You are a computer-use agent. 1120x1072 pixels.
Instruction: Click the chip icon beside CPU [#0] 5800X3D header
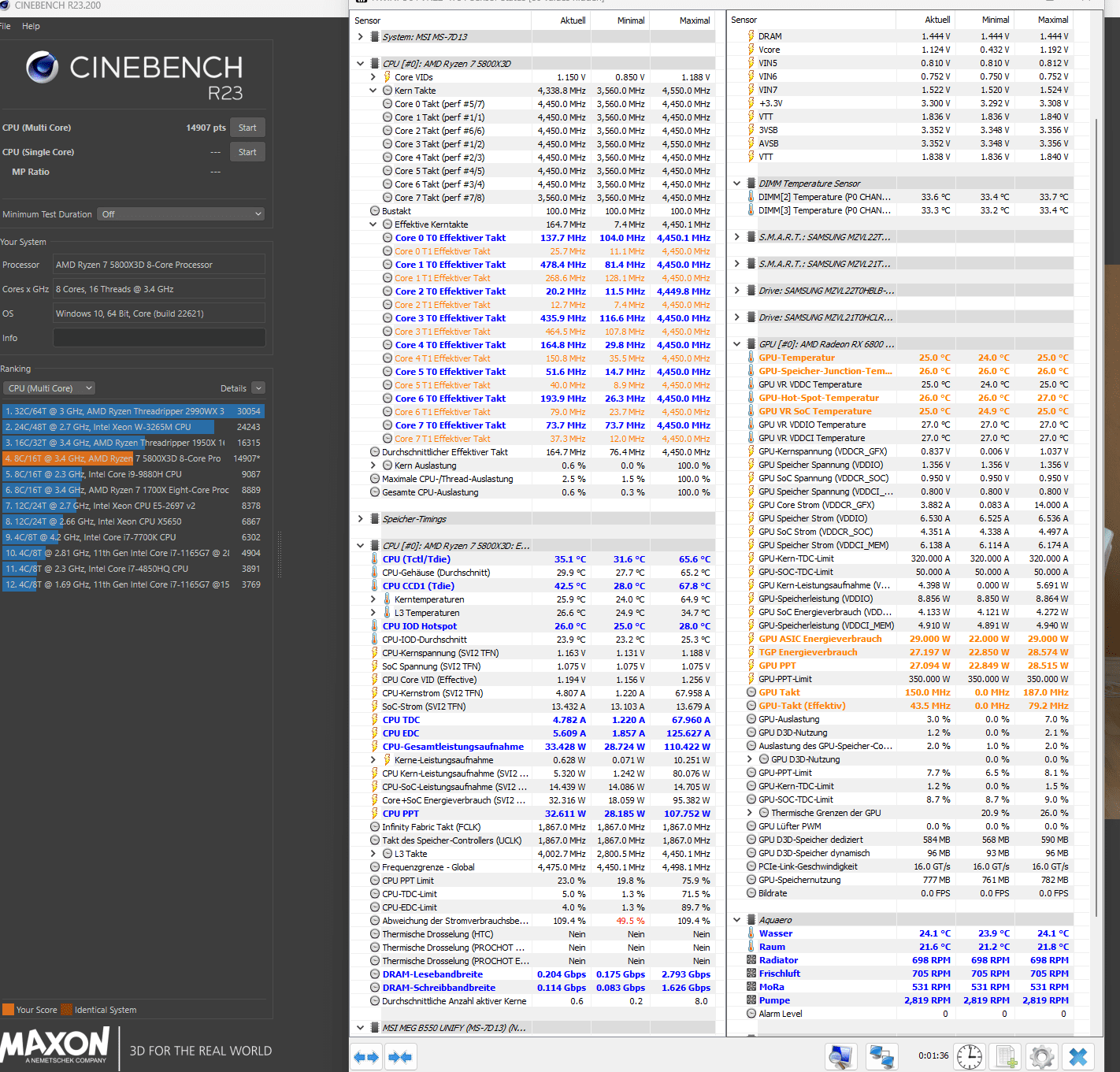click(x=375, y=64)
